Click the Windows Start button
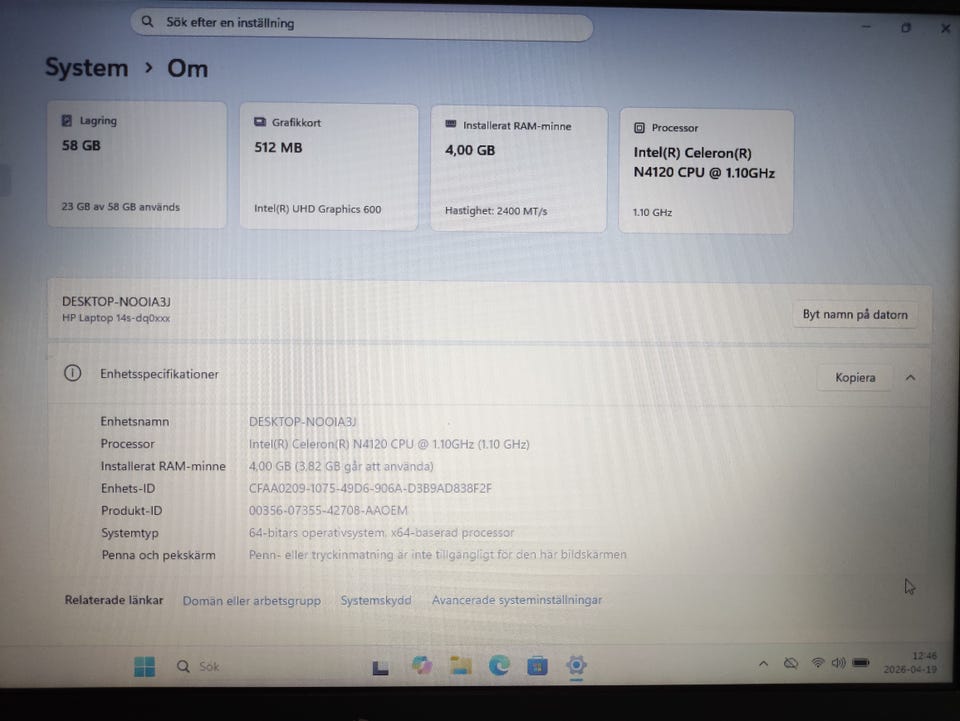This screenshot has height=721, width=960. coord(144,667)
